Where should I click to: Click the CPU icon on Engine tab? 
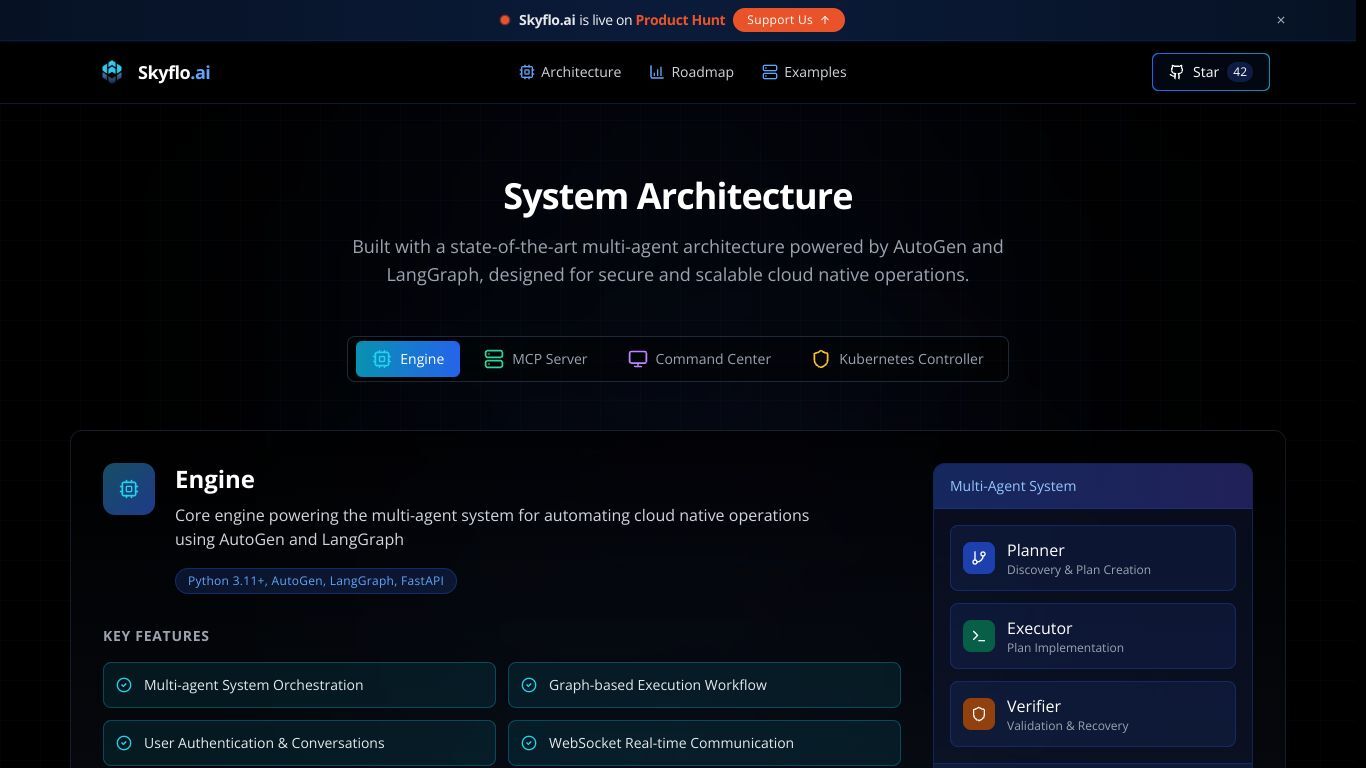tap(382, 359)
